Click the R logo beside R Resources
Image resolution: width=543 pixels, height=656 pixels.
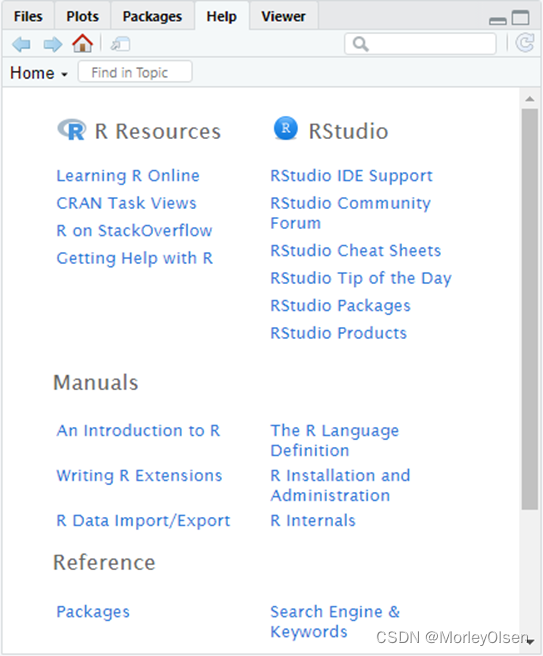tap(72, 129)
